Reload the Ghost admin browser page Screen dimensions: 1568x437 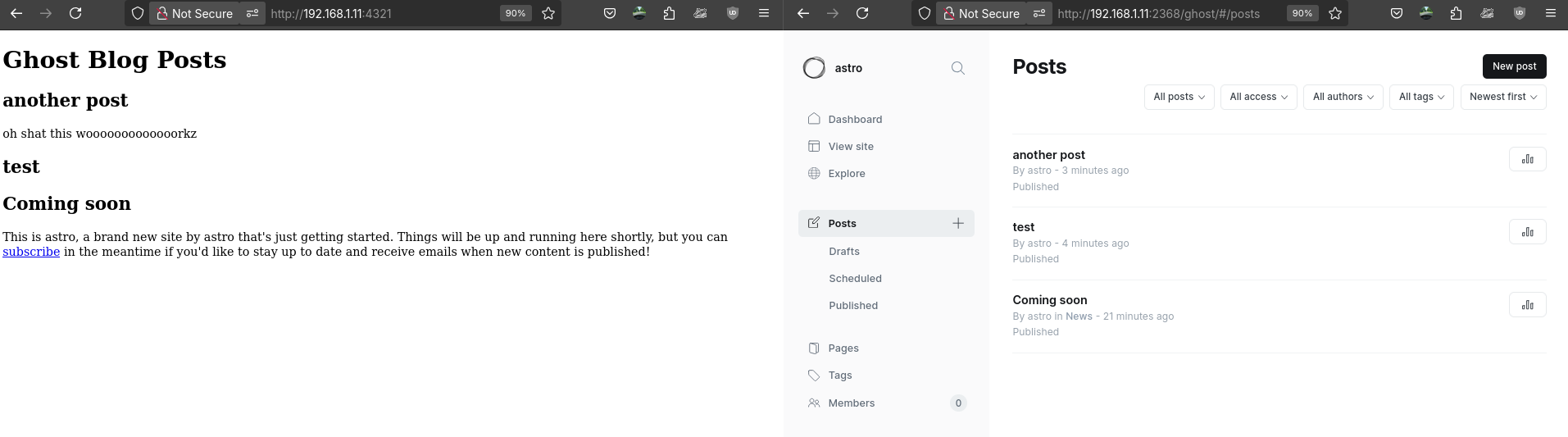(862, 13)
